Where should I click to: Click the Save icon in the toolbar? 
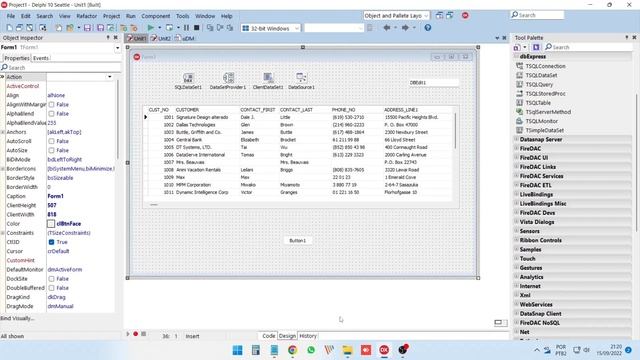click(x=87, y=28)
